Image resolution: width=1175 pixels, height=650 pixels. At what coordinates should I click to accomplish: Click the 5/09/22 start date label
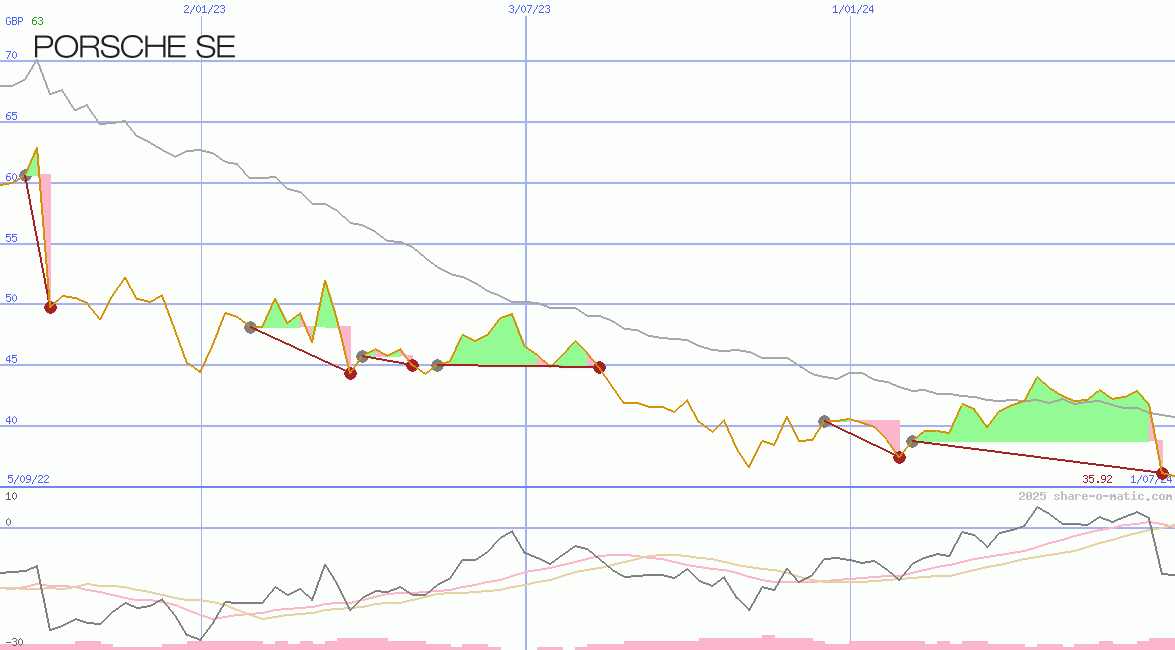[28, 479]
